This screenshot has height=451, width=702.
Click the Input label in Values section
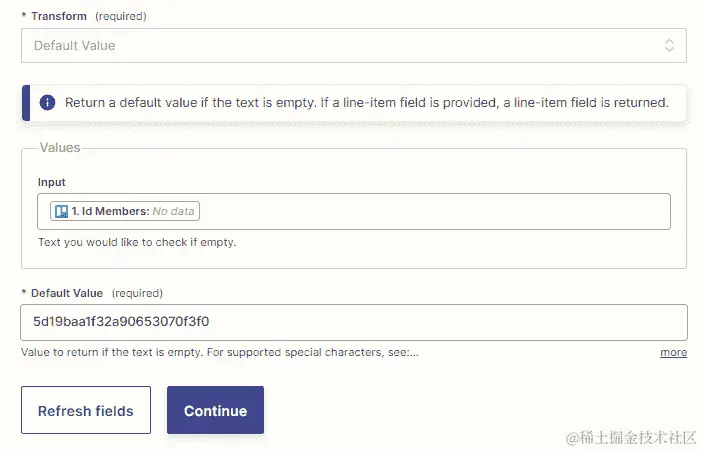(x=52, y=182)
